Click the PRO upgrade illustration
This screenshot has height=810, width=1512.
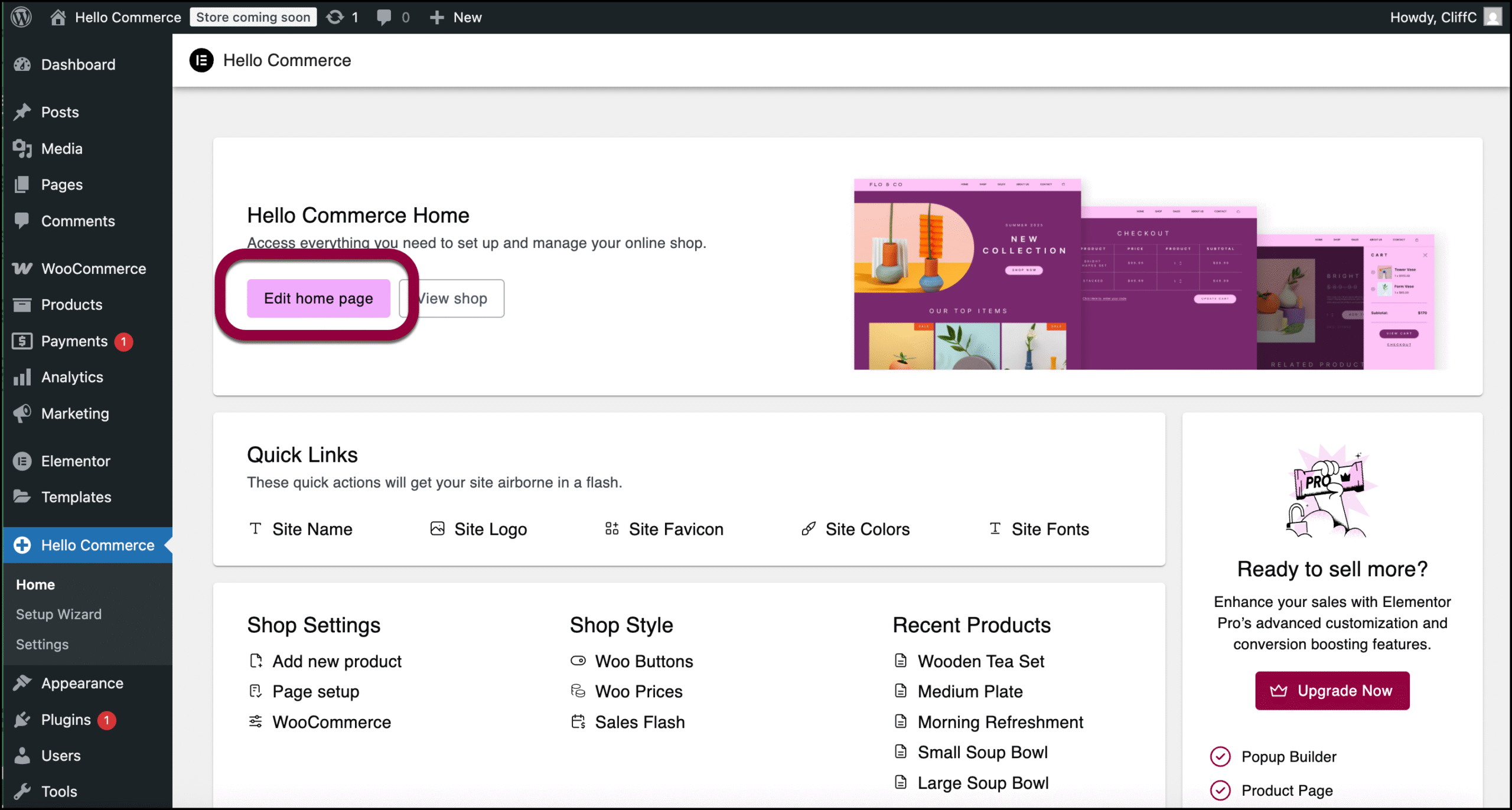[x=1332, y=491]
